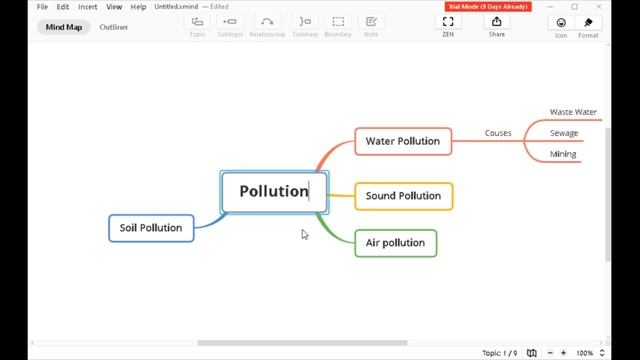This screenshot has height=360, width=640.
Task: Select the Mining subtopic
Action: (563, 154)
